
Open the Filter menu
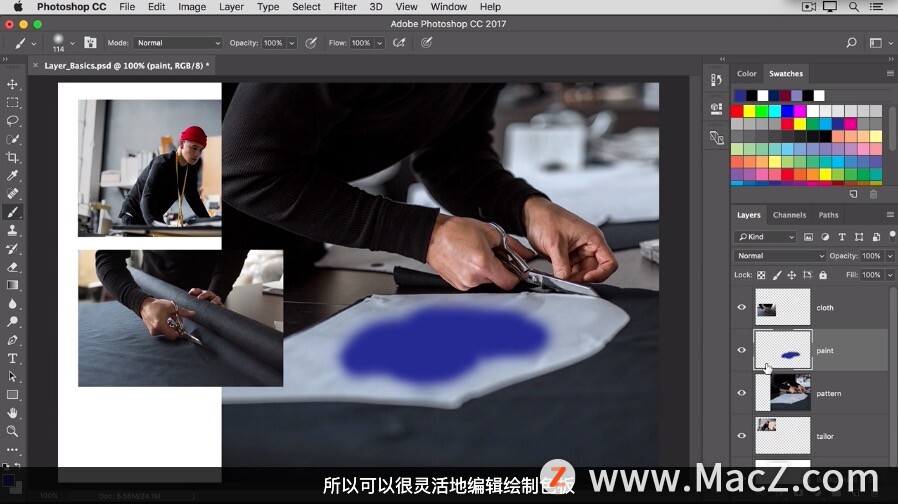point(345,7)
